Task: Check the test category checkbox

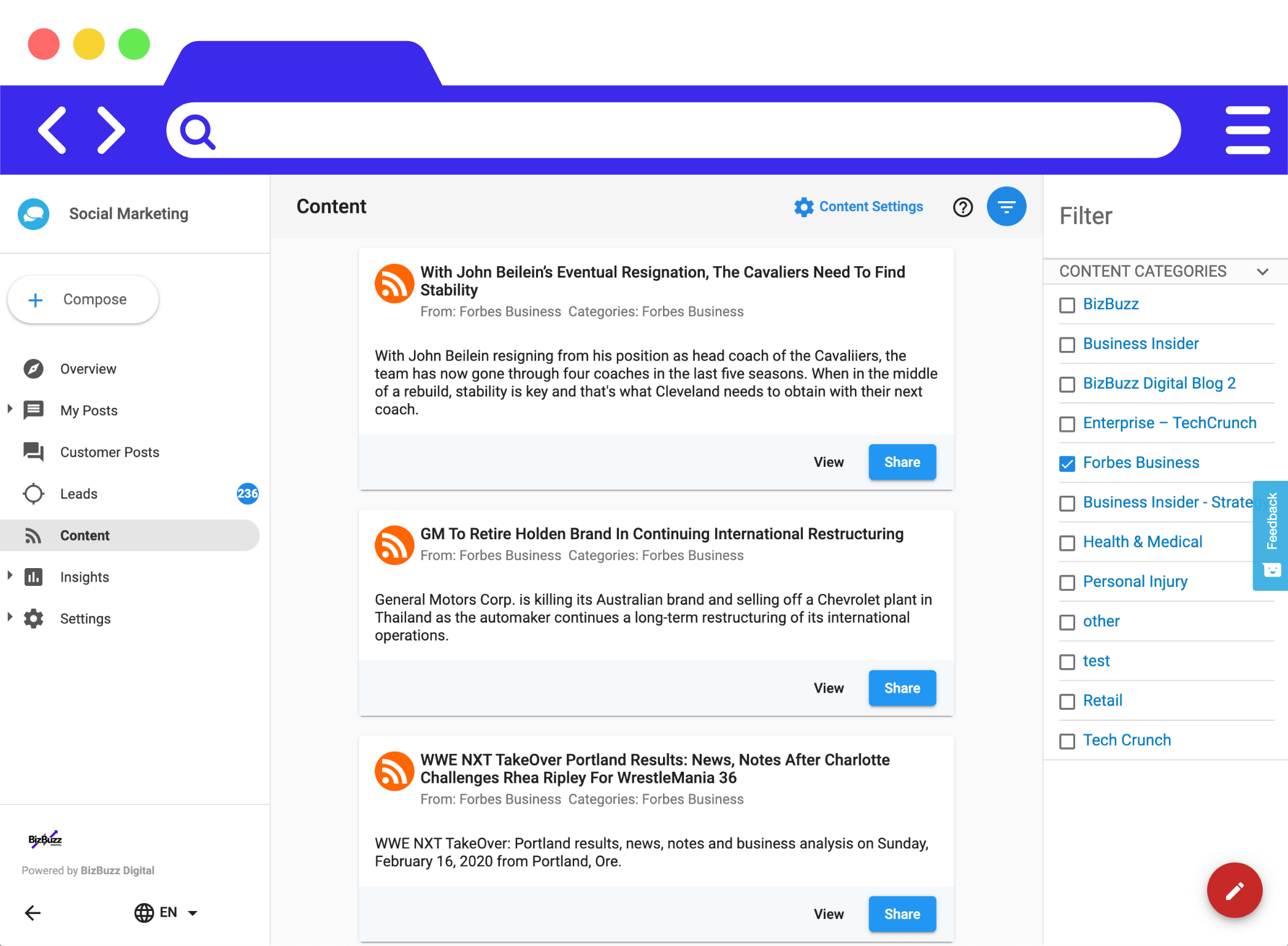Action: 1067,662
